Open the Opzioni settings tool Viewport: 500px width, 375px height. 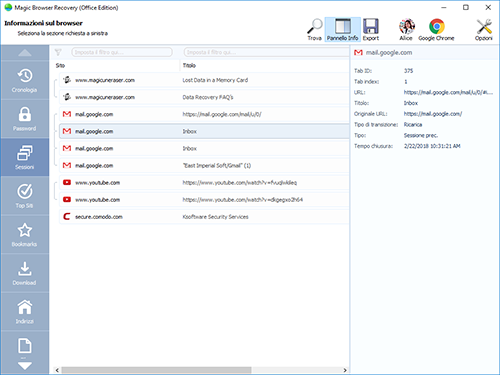click(x=484, y=30)
